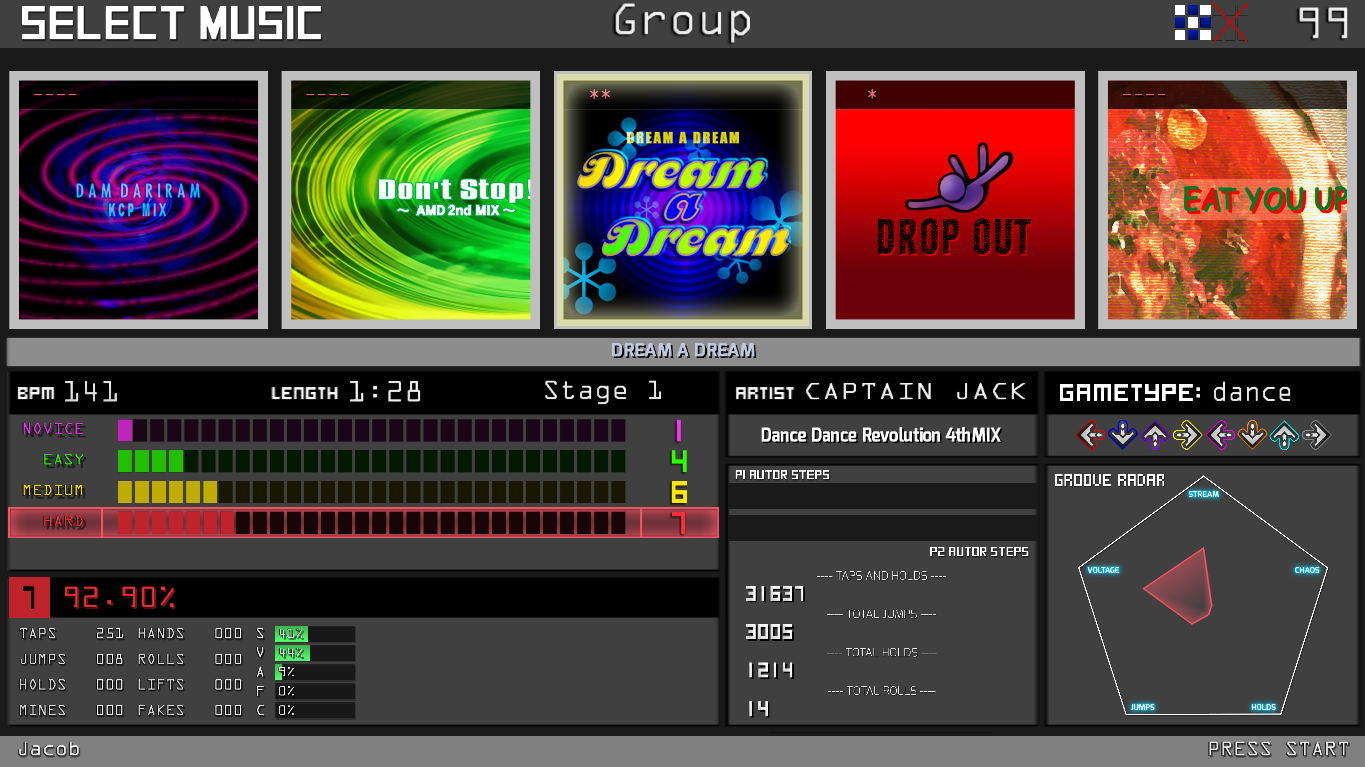Click the cyan-outlined up arrow icon
This screenshot has height=767, width=1365.
pos(1284,435)
